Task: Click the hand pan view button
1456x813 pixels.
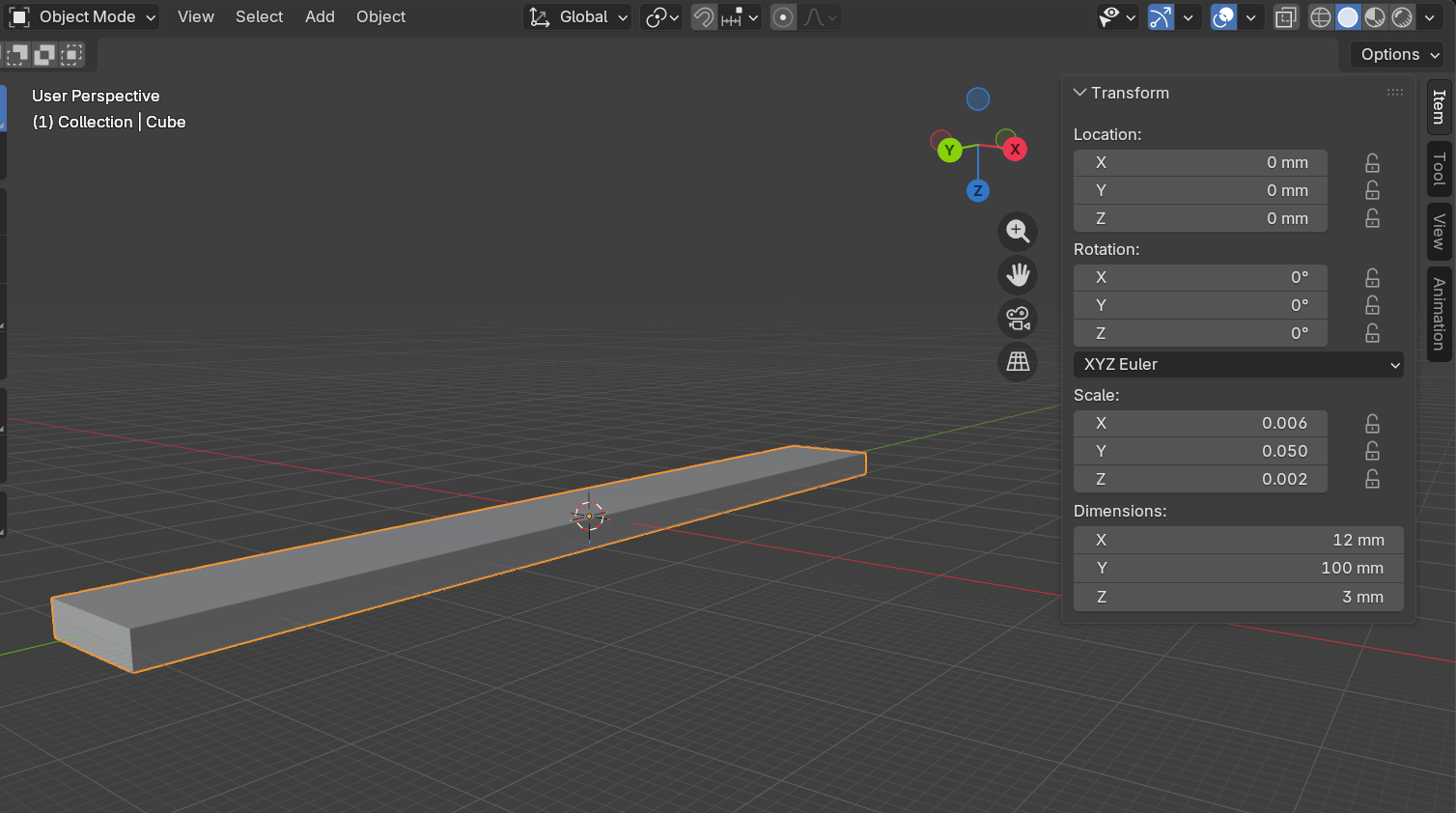Action: [x=1018, y=275]
